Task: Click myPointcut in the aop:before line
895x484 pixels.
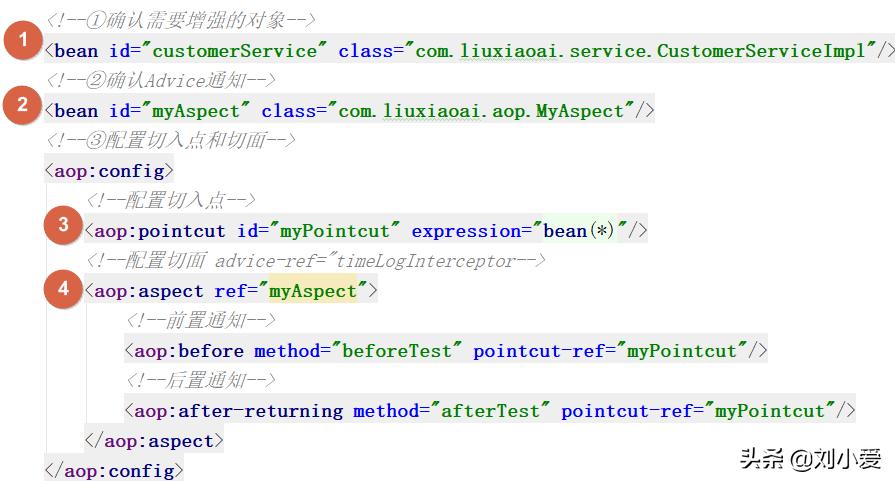Action: [x=682, y=351]
